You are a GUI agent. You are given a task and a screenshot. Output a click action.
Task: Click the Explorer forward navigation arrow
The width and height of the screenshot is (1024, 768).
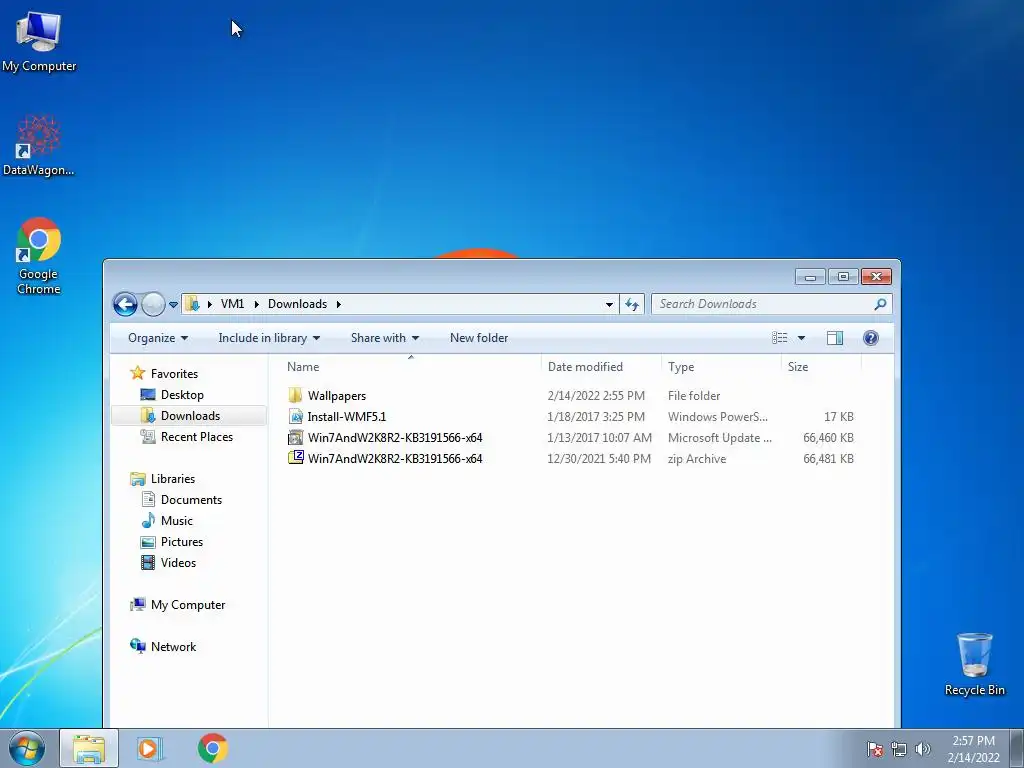pyautogui.click(x=153, y=304)
